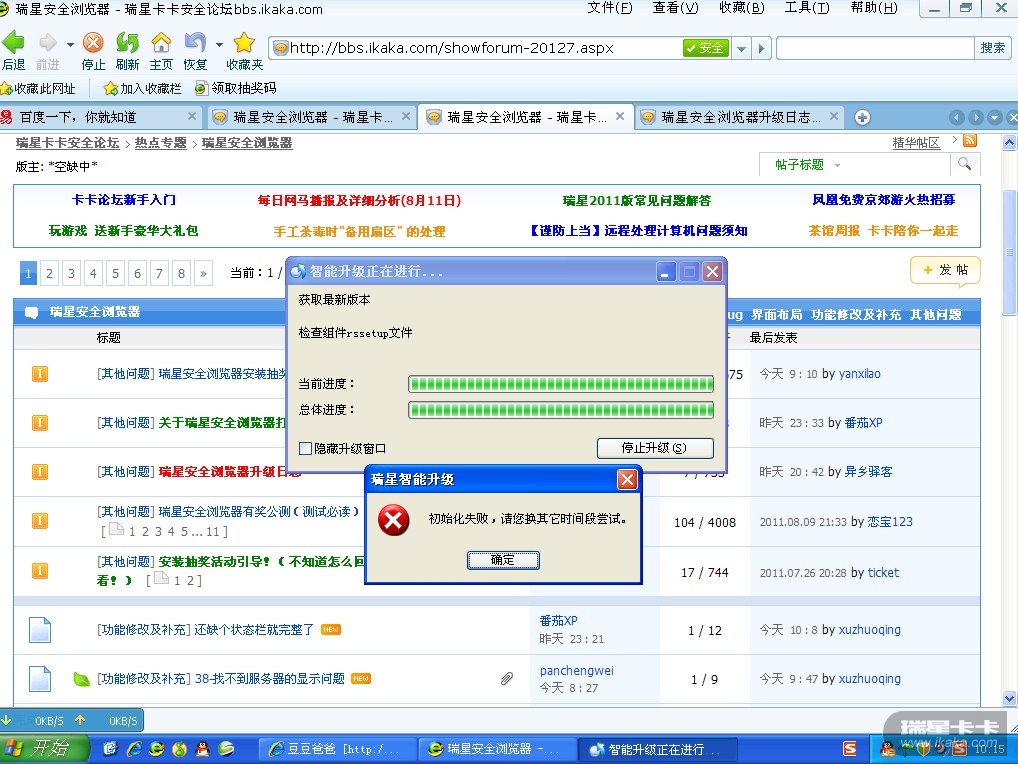1018x764 pixels.
Task: Open new tab with plus icon
Action: (862, 117)
